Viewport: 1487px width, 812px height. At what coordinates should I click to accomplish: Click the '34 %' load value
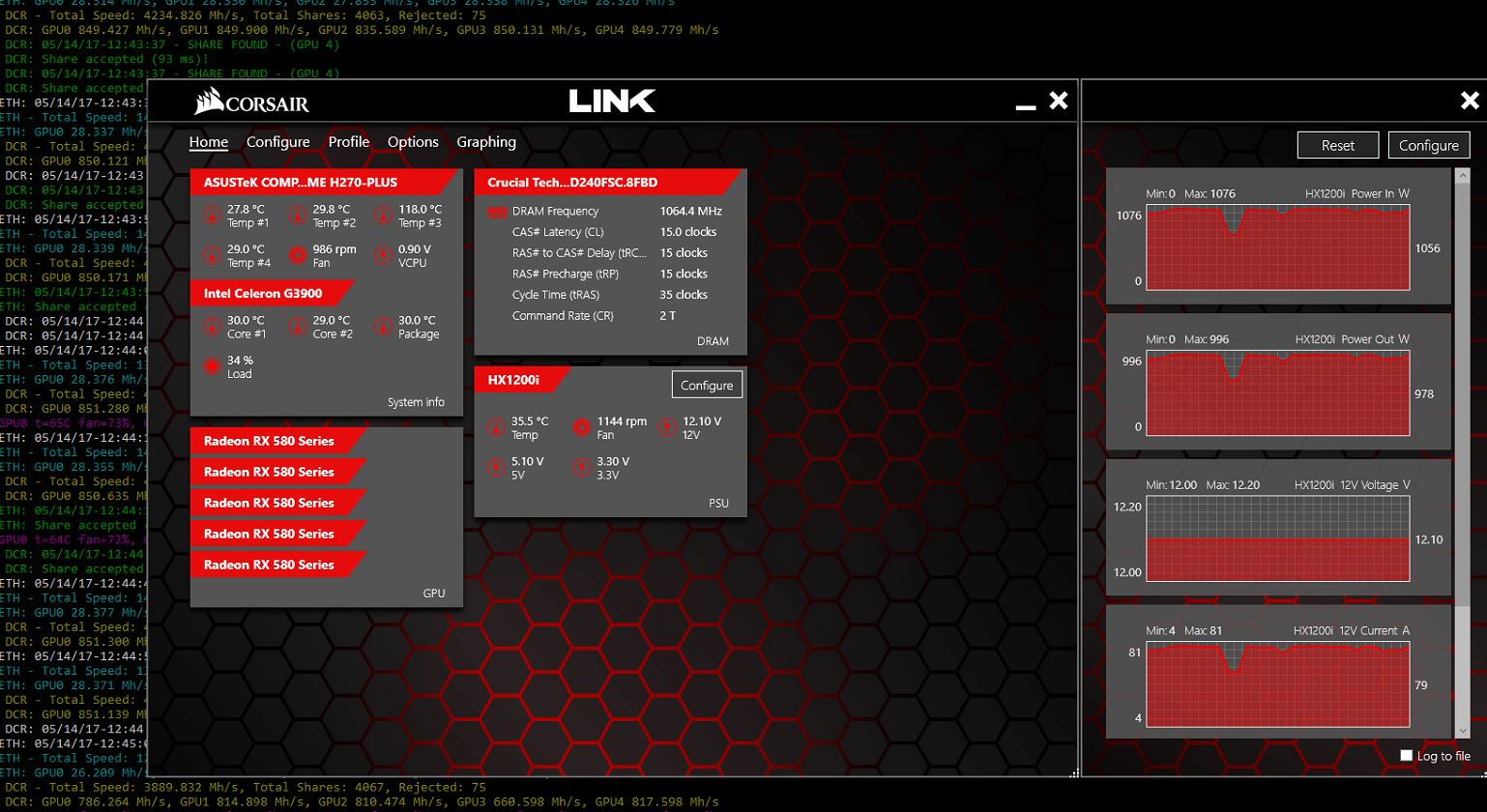click(240, 361)
